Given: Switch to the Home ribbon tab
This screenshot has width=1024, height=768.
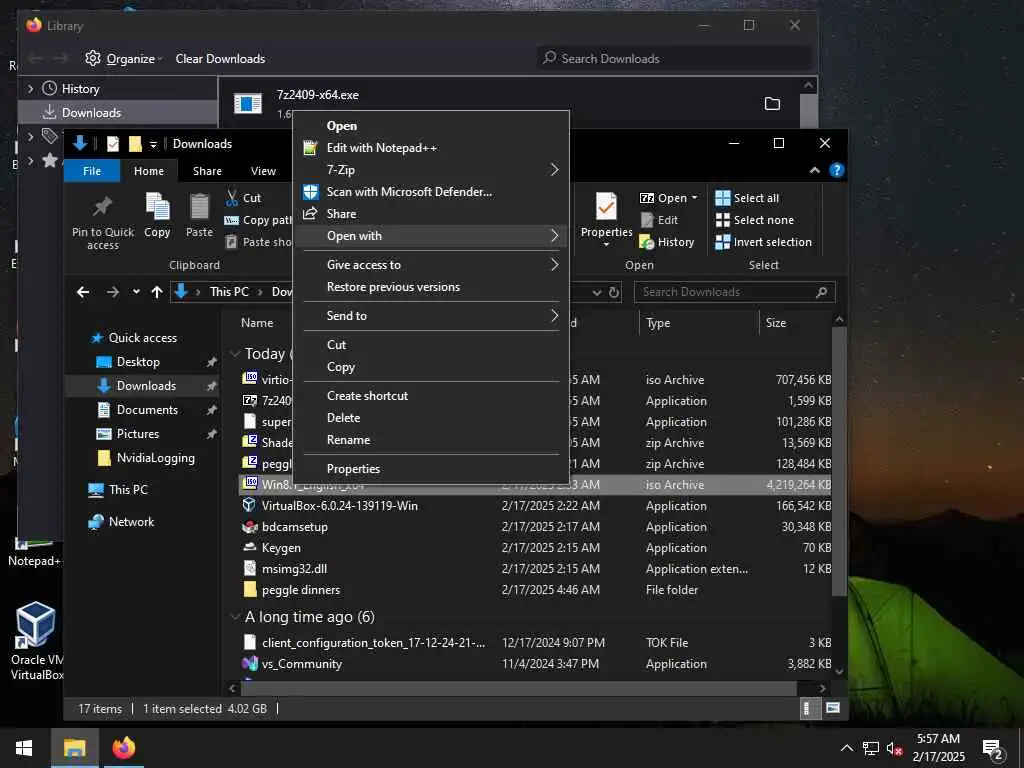Looking at the screenshot, I should (x=149, y=171).
